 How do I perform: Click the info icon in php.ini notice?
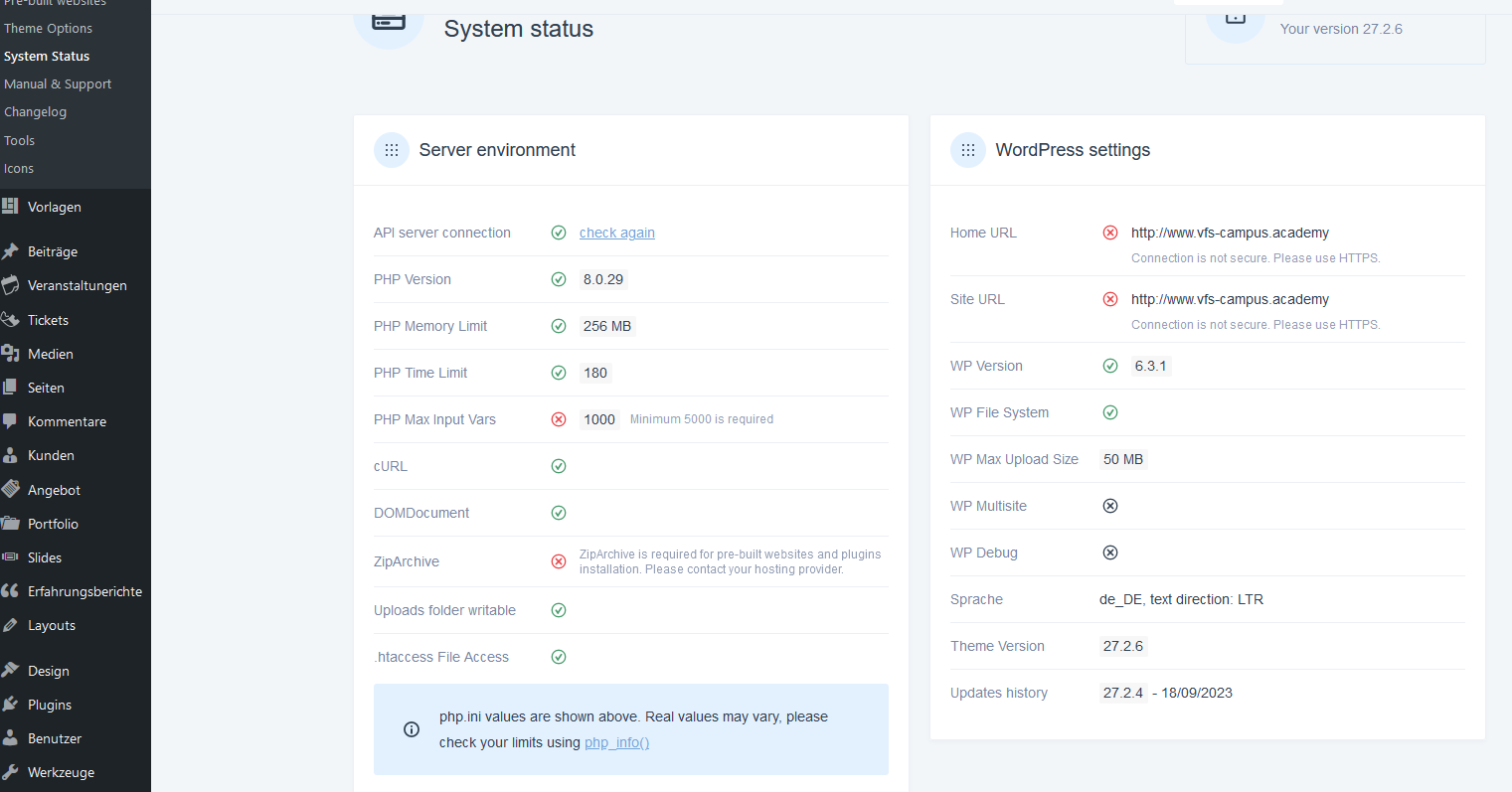click(x=412, y=729)
